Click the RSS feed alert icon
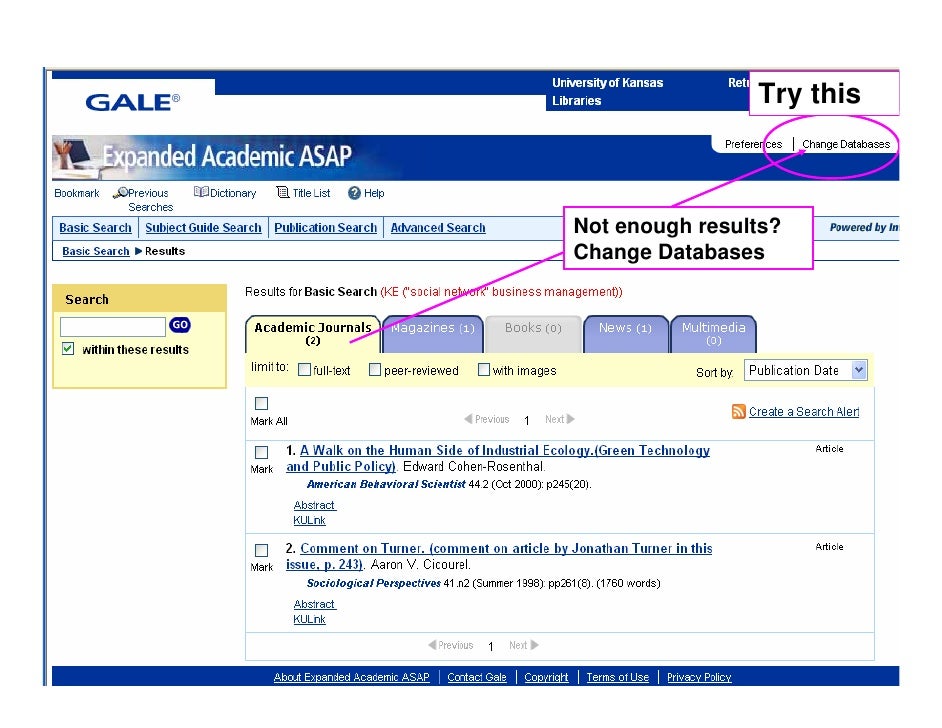Screen dimensions: 942x728 (738, 411)
